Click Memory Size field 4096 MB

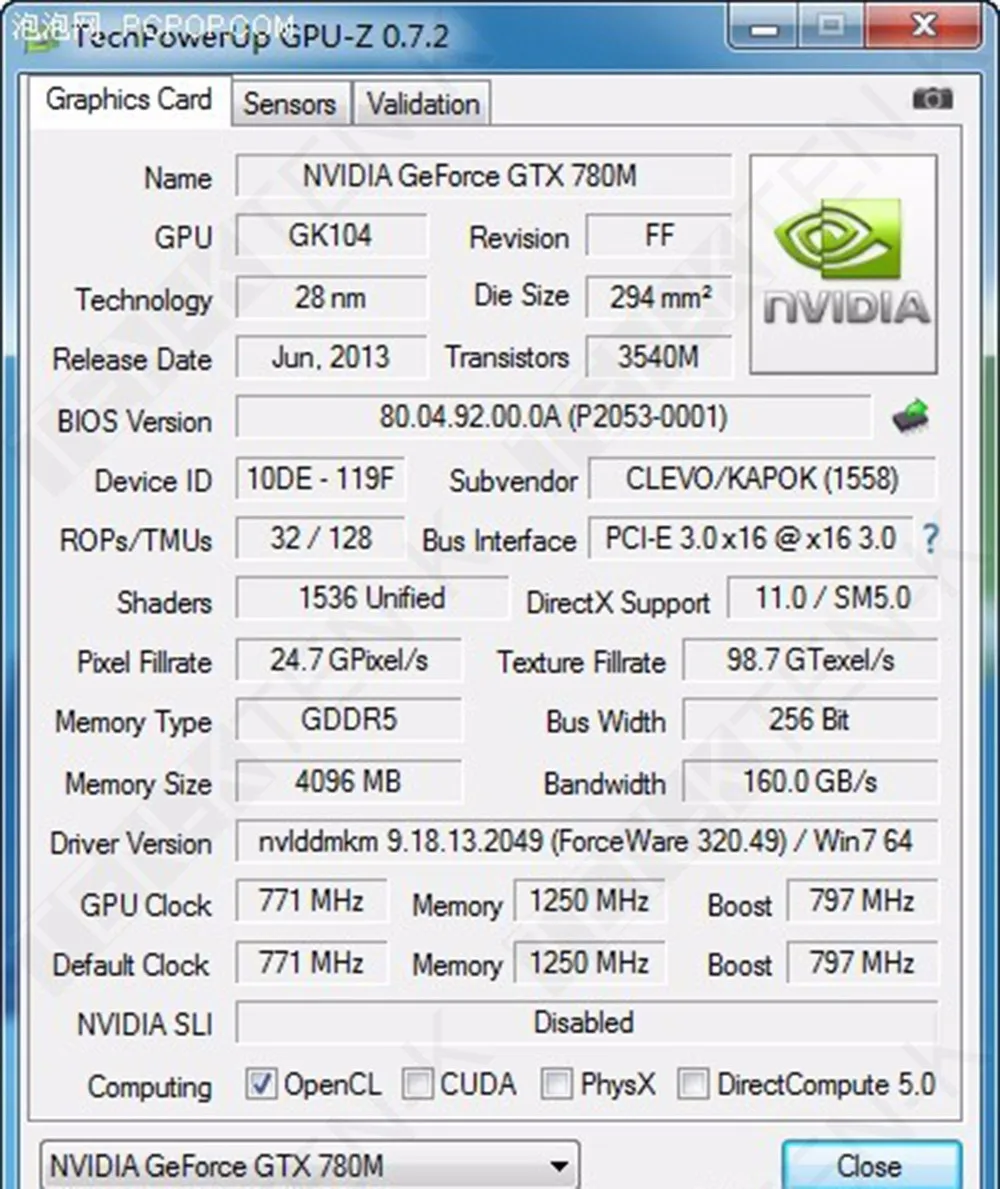(349, 782)
